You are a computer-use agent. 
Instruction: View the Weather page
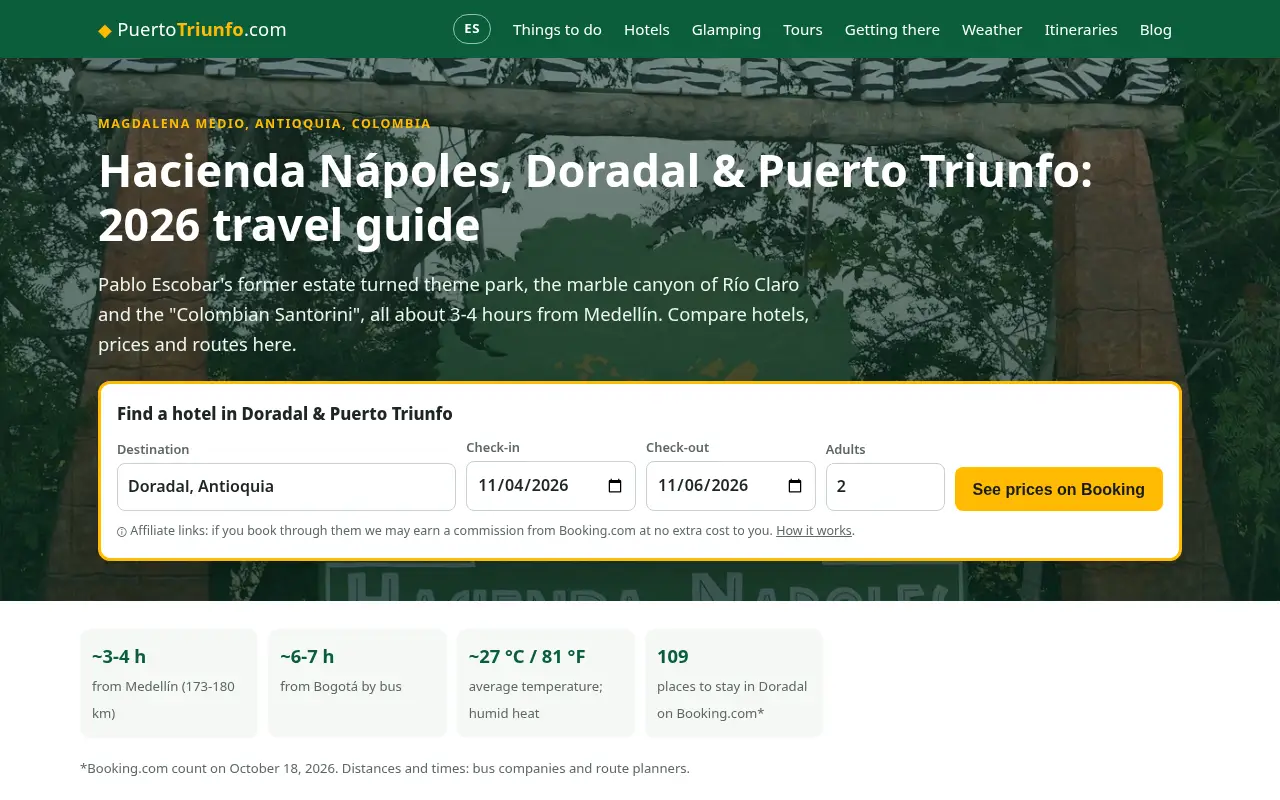tap(992, 30)
